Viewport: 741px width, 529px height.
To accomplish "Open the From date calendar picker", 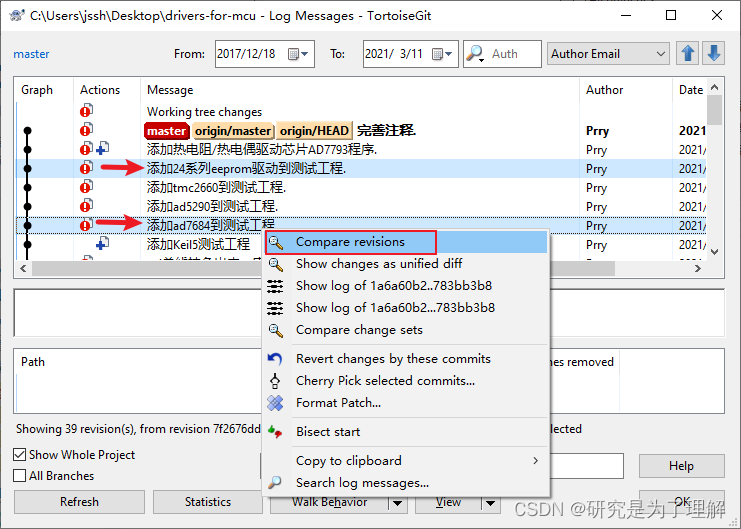I will click(298, 54).
